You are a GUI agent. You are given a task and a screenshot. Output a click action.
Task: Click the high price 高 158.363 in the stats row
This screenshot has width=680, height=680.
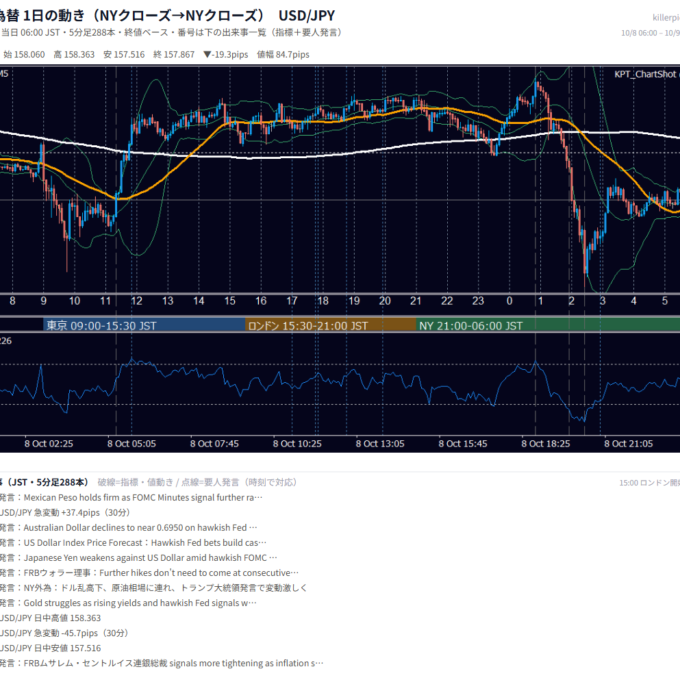[x=74, y=55]
